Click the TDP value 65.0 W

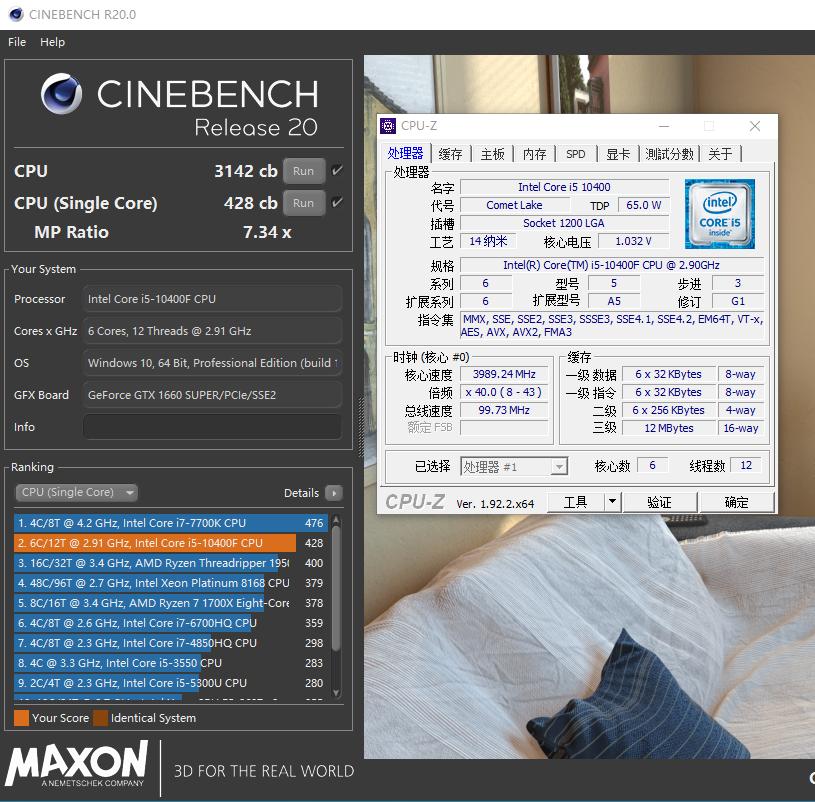coord(643,205)
